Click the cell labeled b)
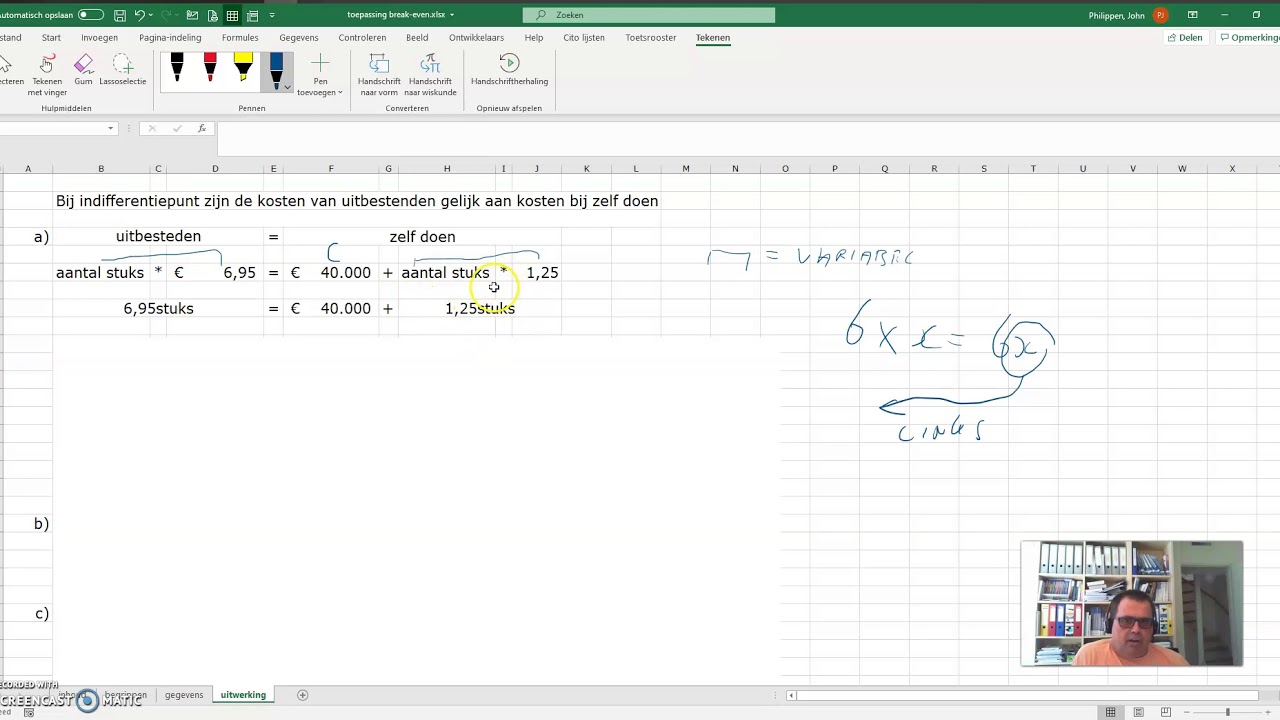This screenshot has width=1280, height=720. 41,524
